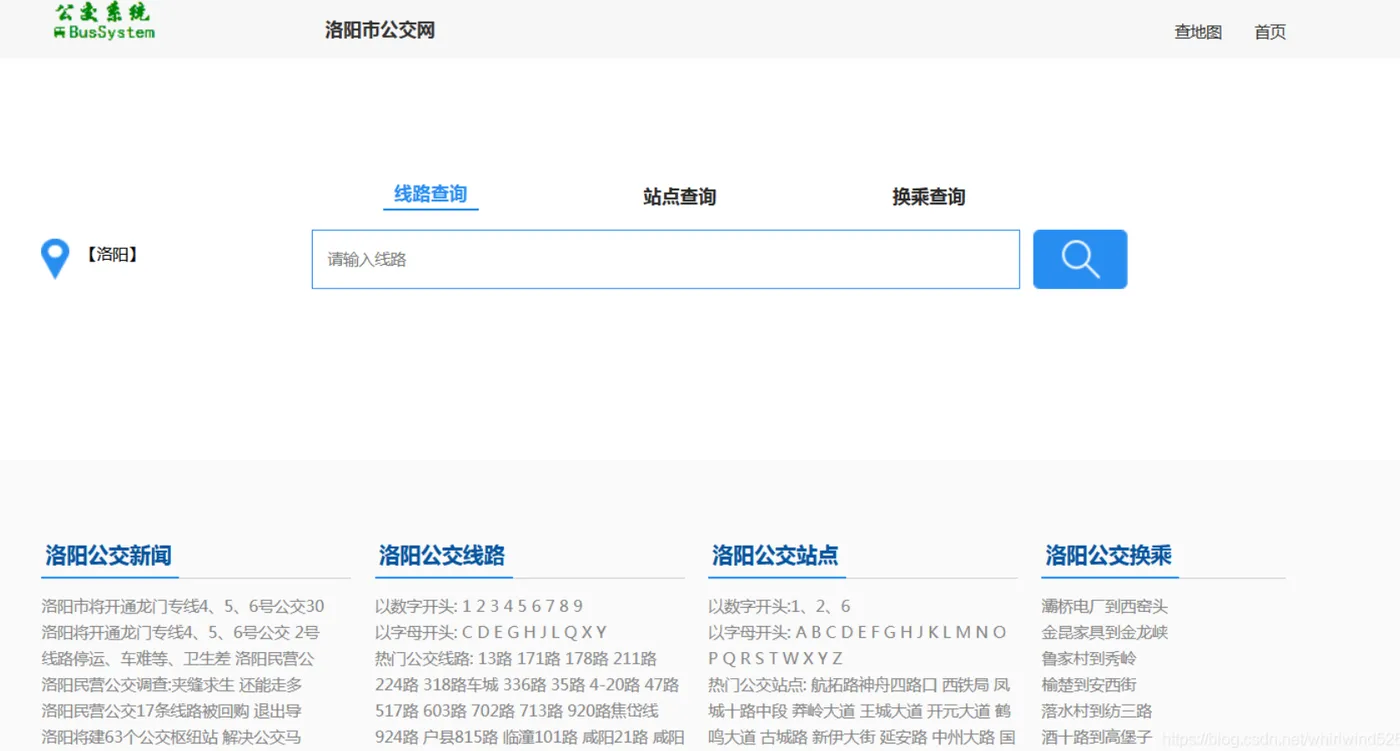Choose letter T under 洛阳公交站点 以字母开头

(x=774, y=658)
